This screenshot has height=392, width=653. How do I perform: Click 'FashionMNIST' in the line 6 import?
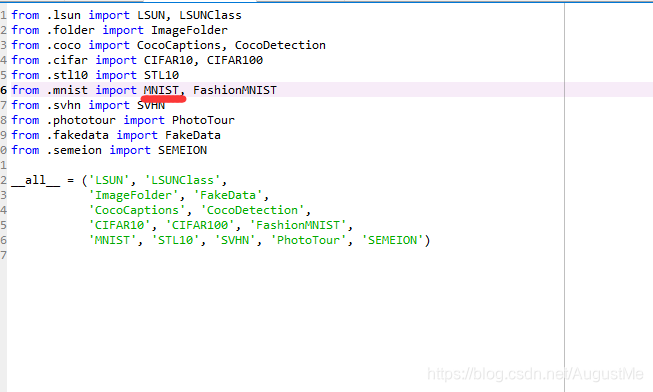[x=235, y=90]
